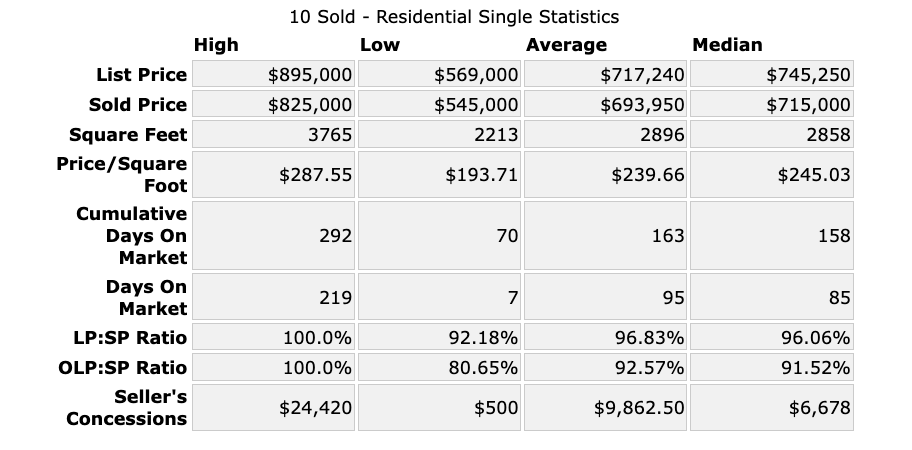
Task: Select the Low LP:SP ratio 92.18%
Action: point(483,337)
